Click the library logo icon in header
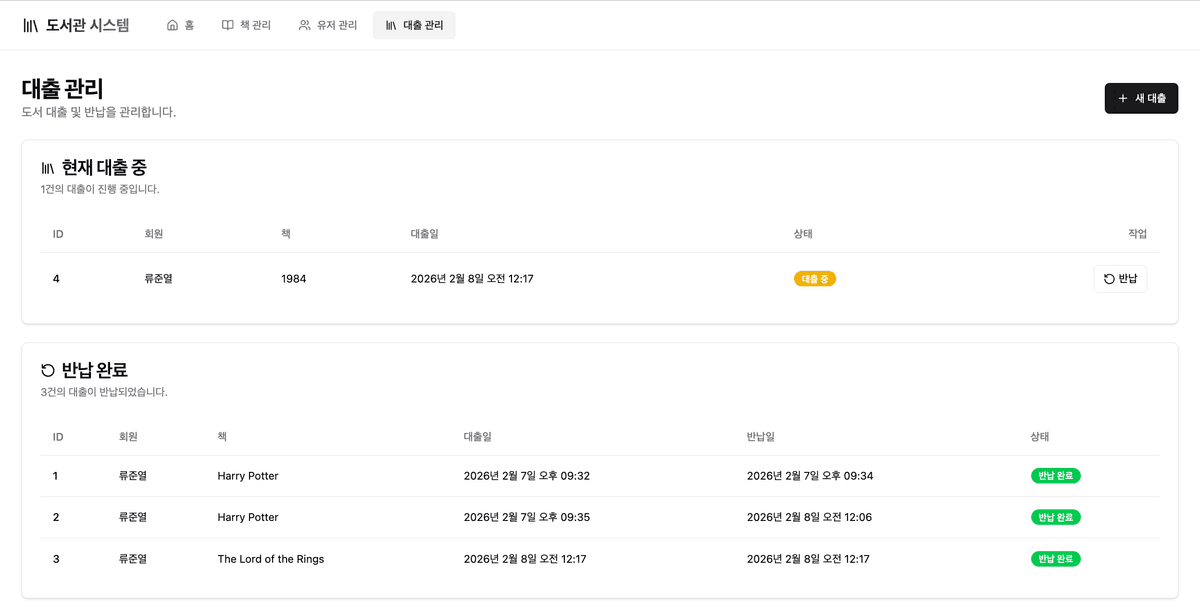This screenshot has height=614, width=1200. point(31,26)
